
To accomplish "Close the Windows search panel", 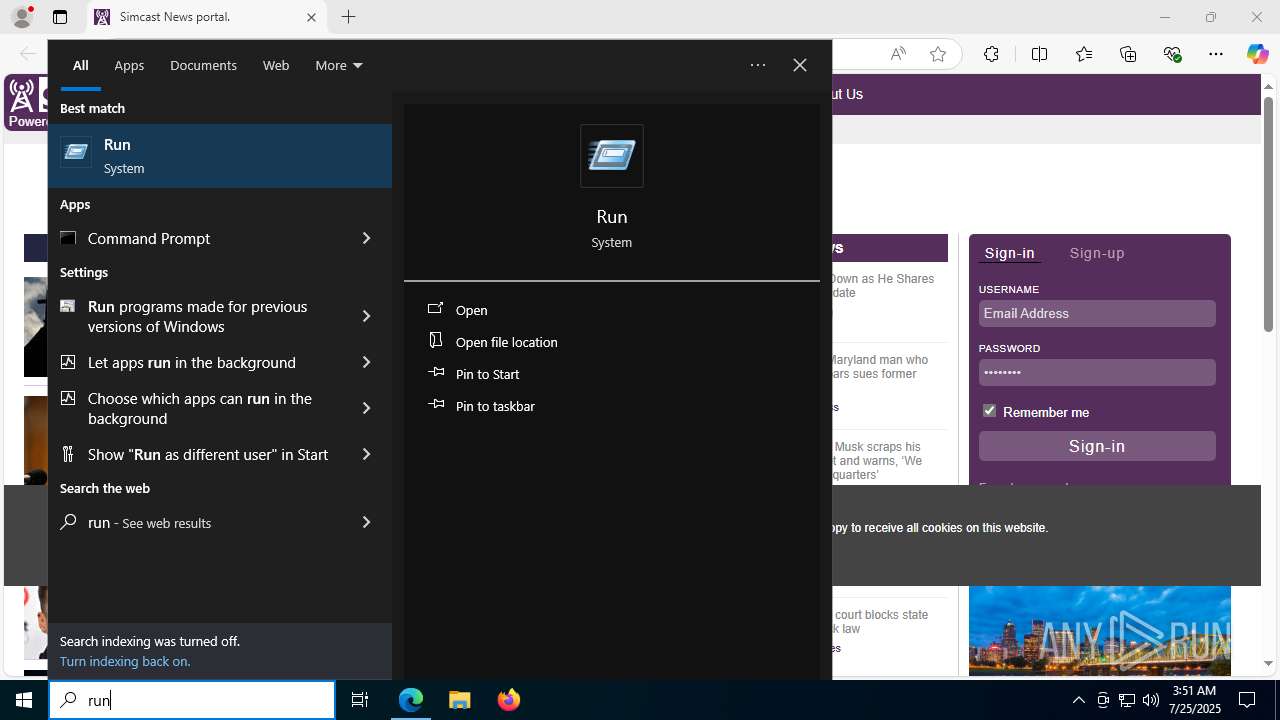I will point(800,65).
